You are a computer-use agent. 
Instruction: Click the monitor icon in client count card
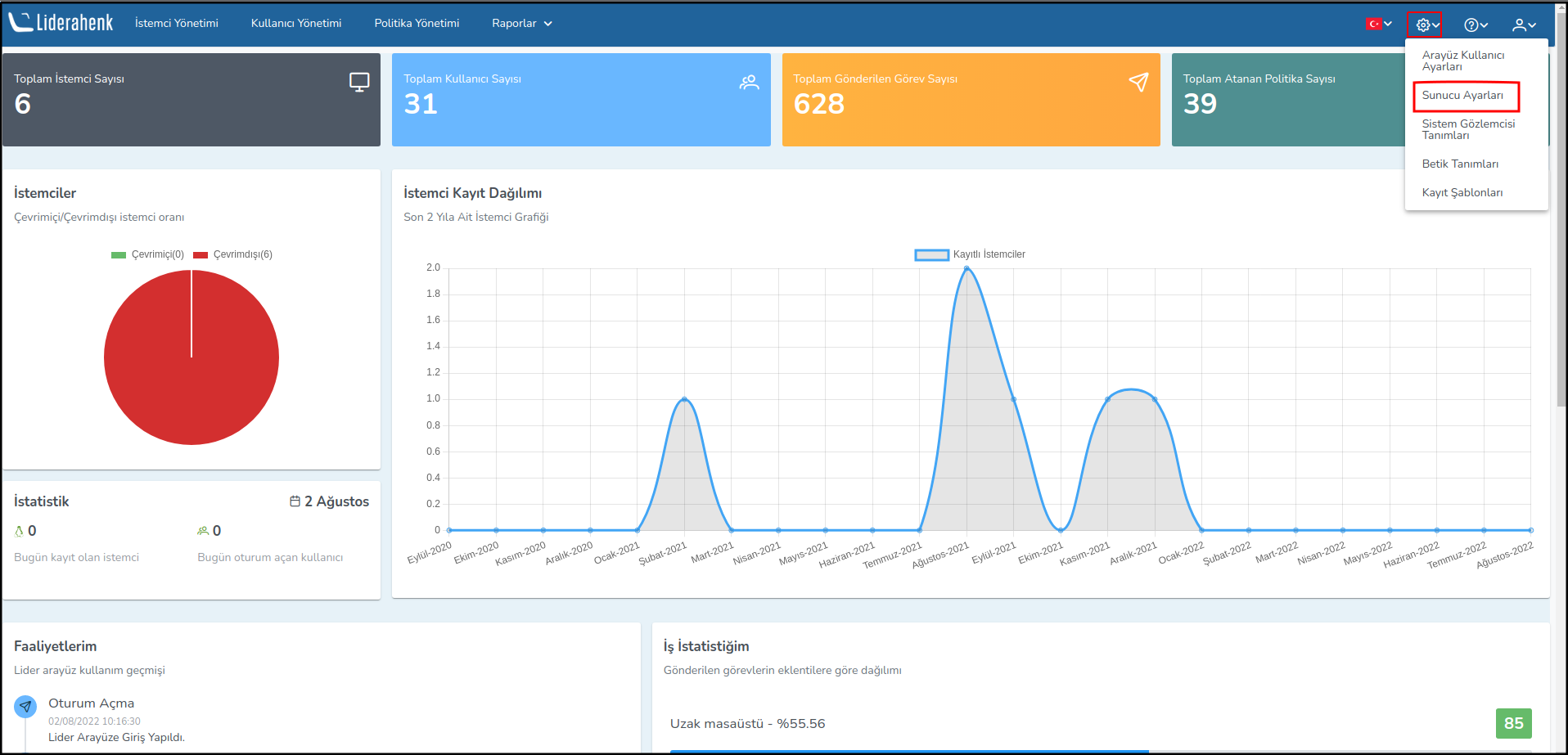tap(359, 82)
